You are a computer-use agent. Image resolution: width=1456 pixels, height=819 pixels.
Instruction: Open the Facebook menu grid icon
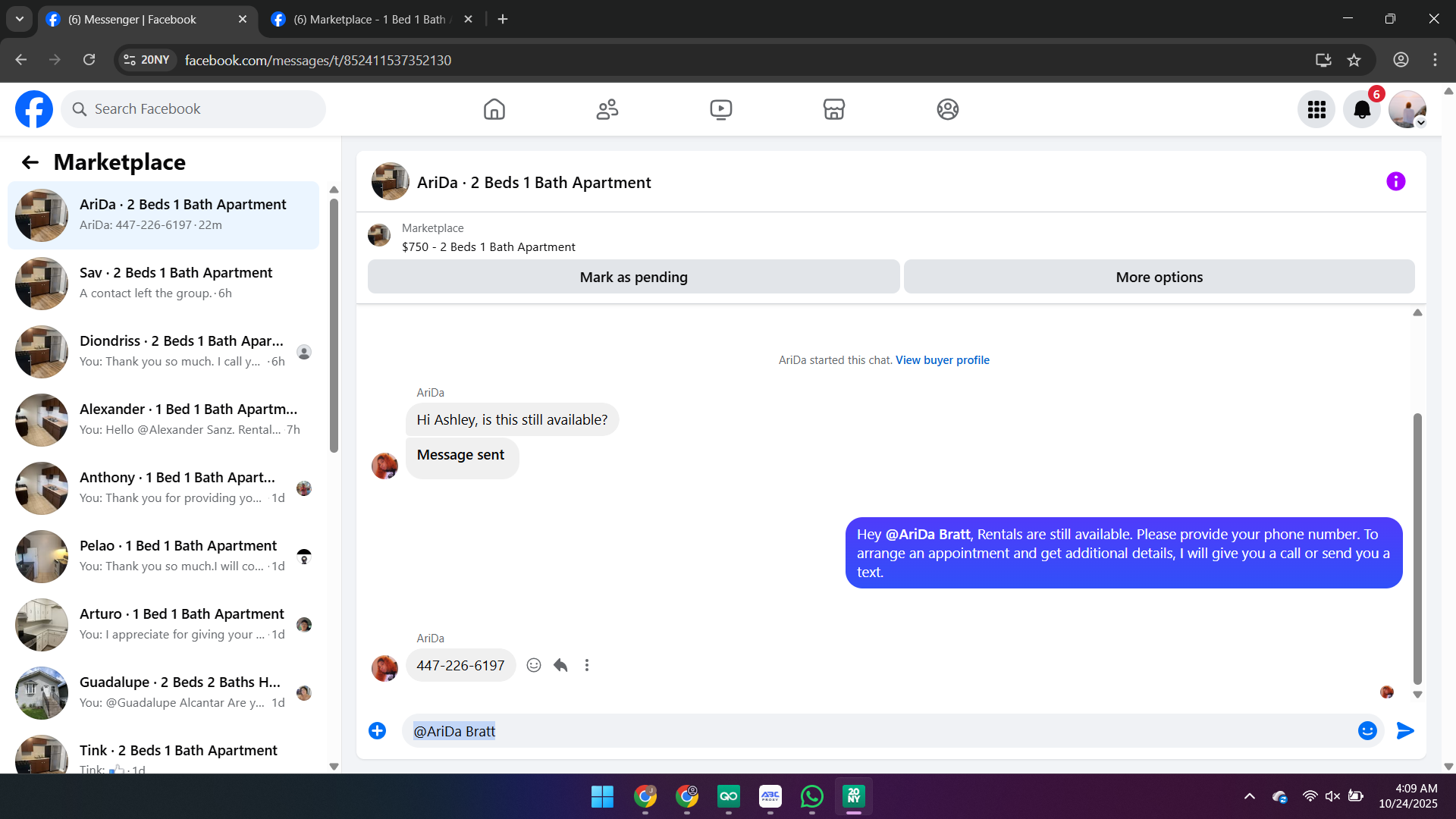[x=1316, y=109]
